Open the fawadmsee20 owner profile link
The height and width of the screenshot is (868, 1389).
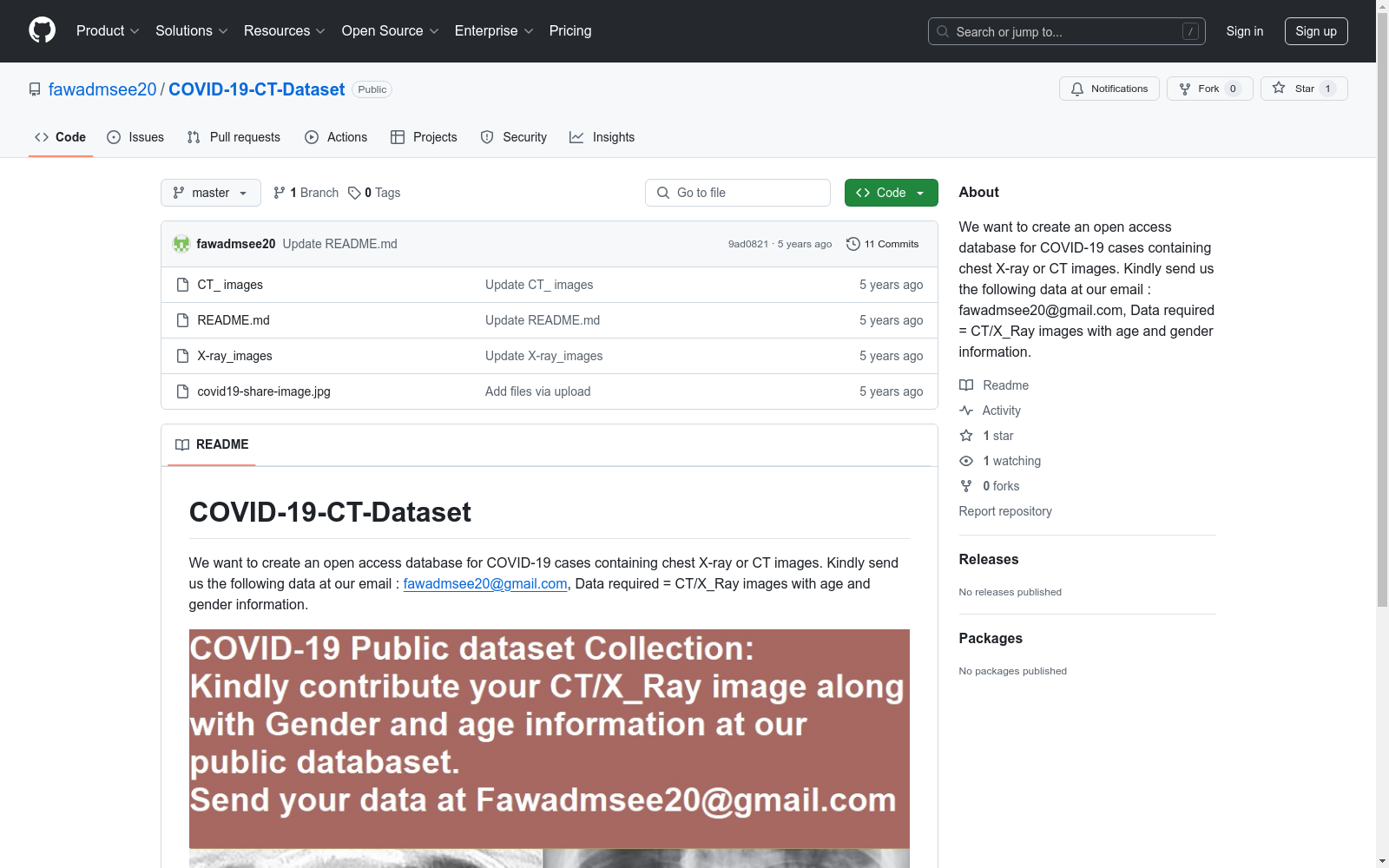pyautogui.click(x=102, y=89)
